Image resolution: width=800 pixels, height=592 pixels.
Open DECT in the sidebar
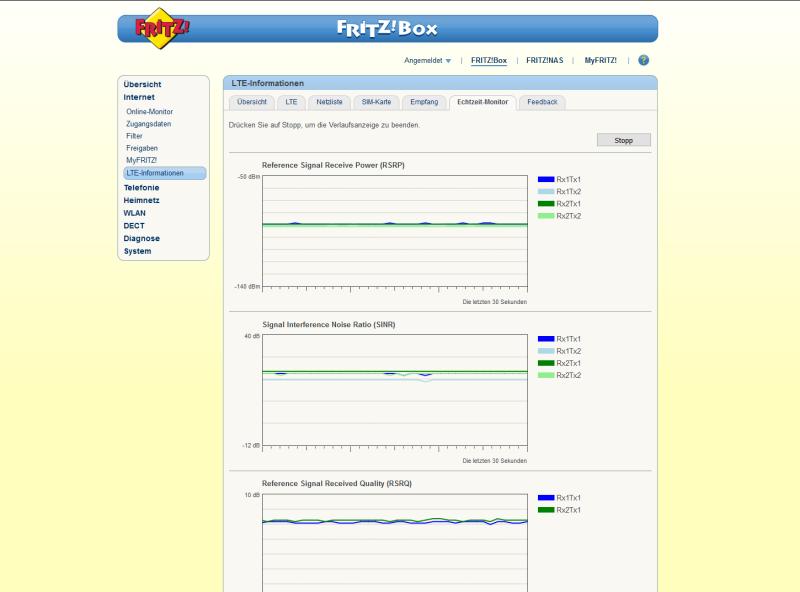point(134,226)
